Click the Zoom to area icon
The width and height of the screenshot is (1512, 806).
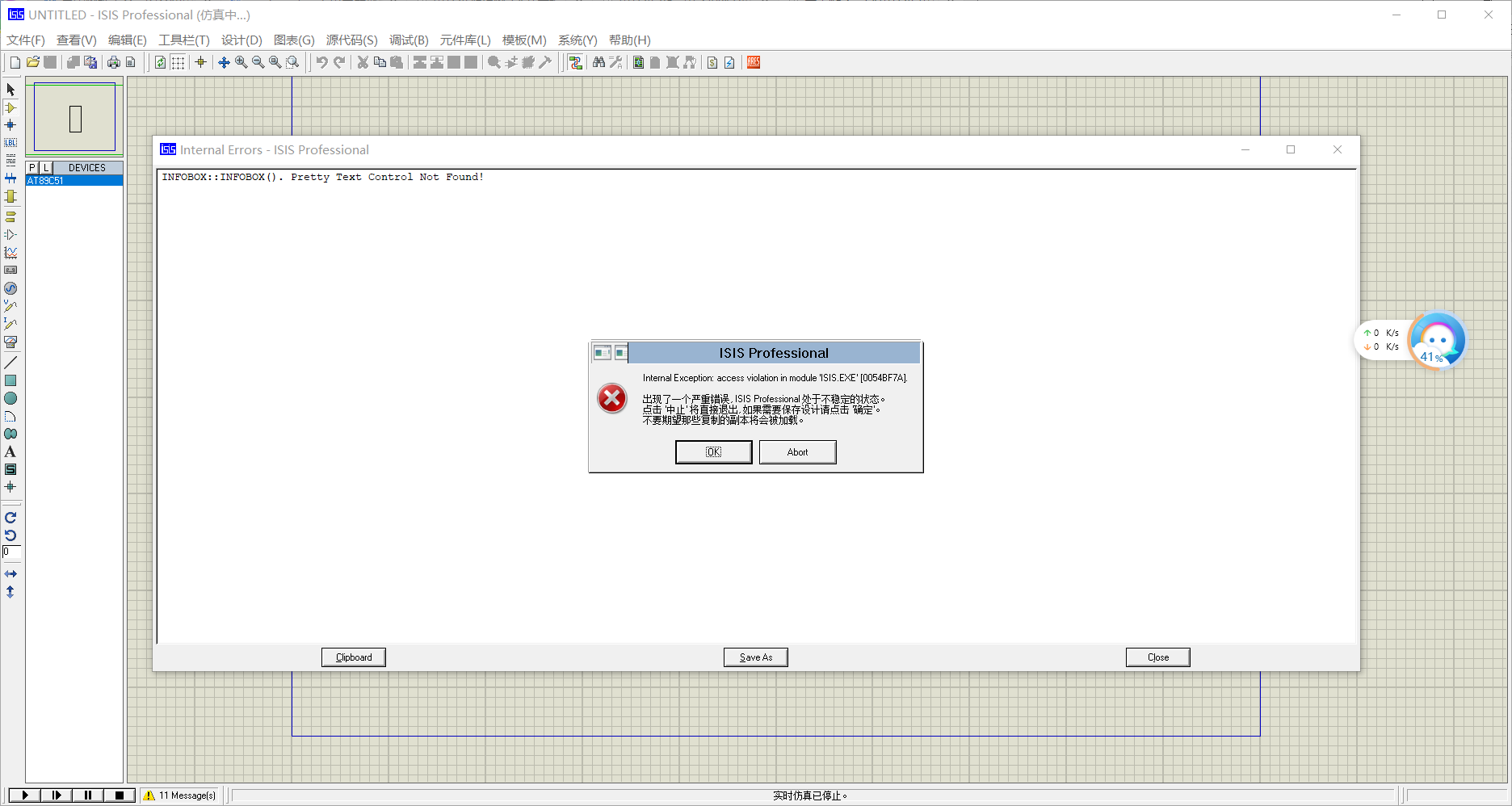(x=293, y=62)
